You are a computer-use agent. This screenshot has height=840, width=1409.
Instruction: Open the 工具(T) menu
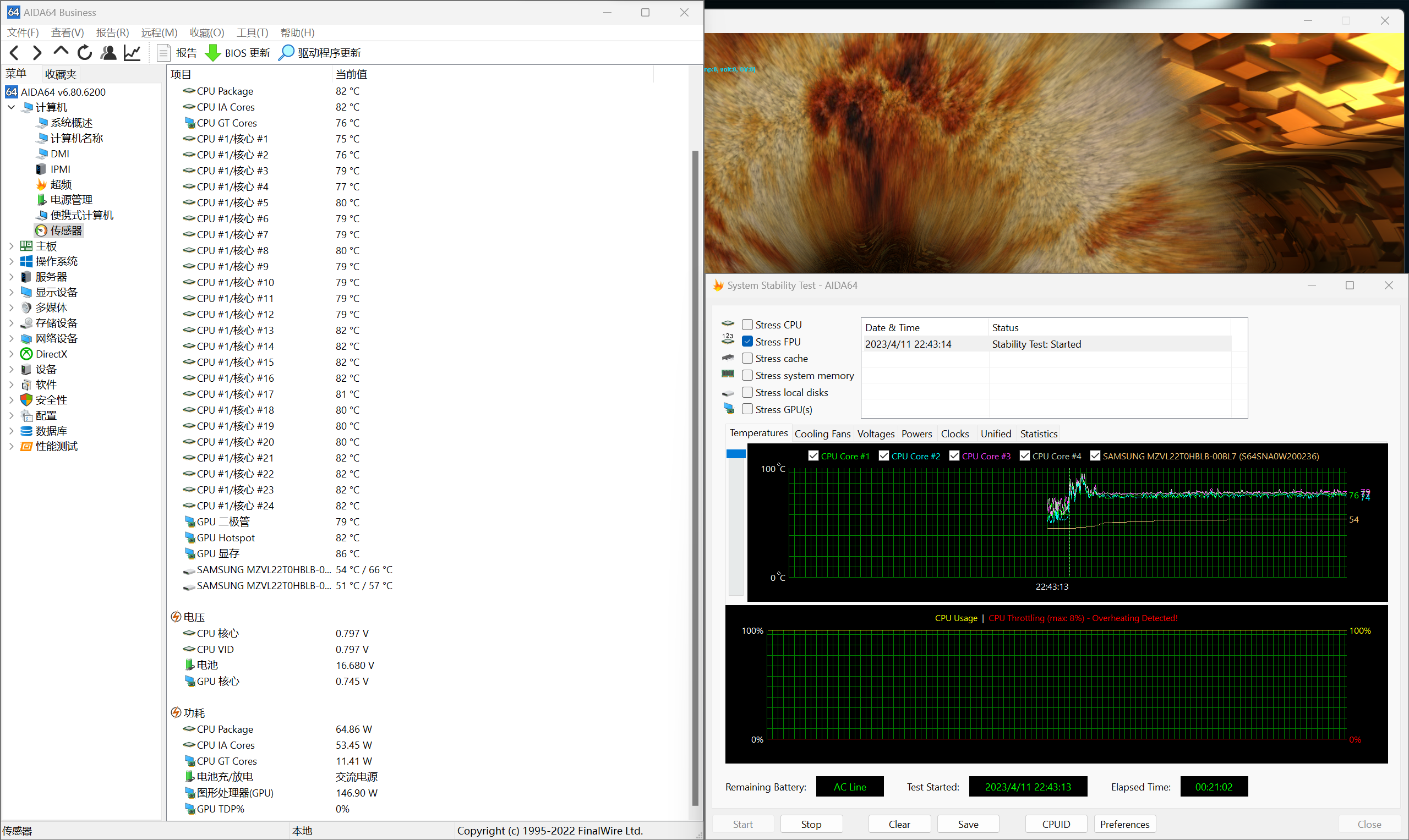(253, 33)
